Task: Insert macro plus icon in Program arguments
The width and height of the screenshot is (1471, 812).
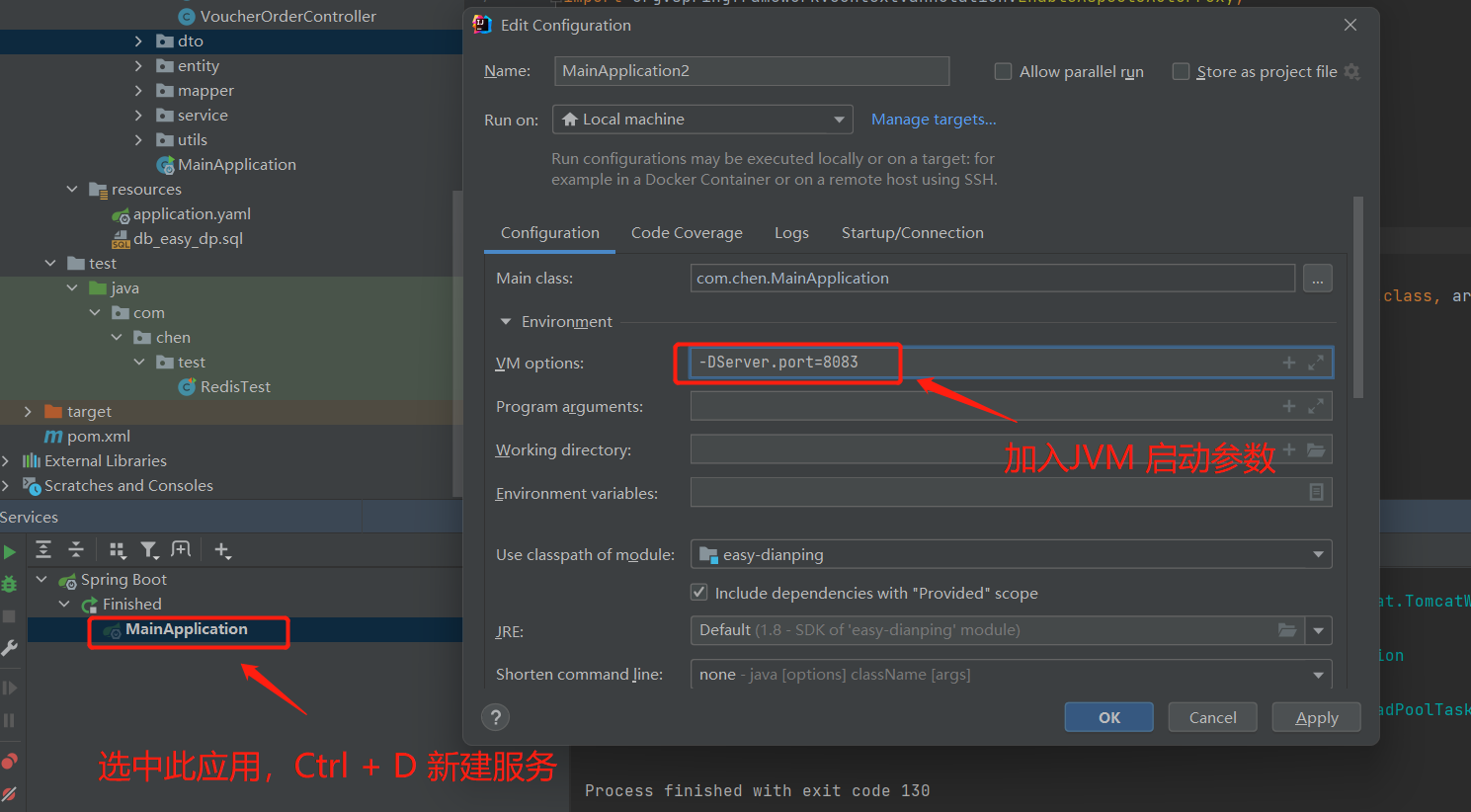Action: pos(1288,406)
